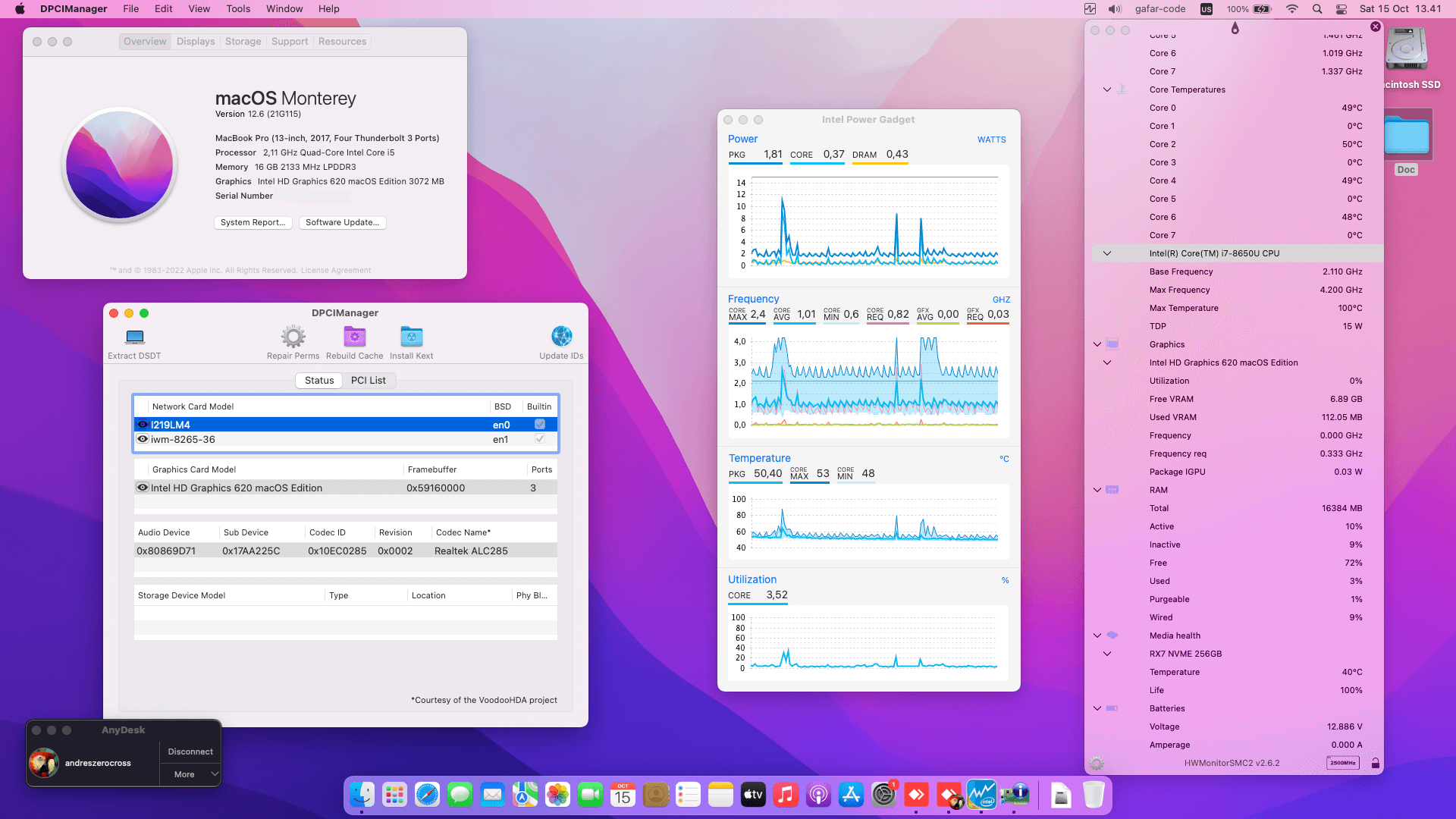Image resolution: width=1456 pixels, height=819 pixels.
Task: Collapse the Batteries group
Action: 1097,708
